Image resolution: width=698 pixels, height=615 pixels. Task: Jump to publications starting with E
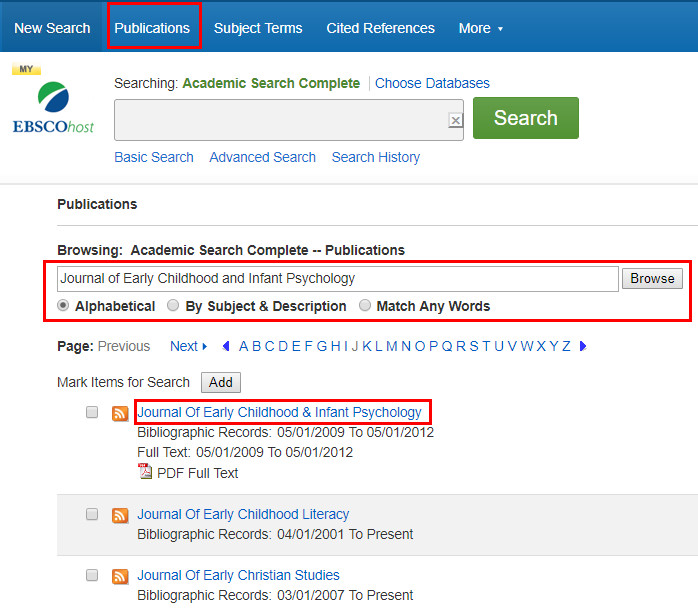pos(296,346)
